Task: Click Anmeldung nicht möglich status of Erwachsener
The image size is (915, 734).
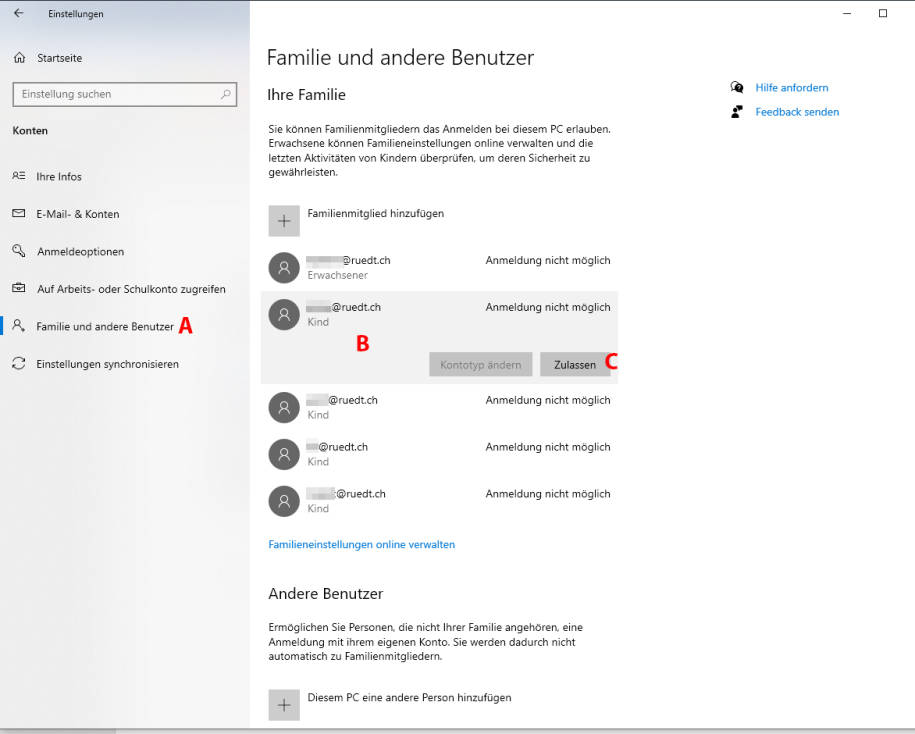Action: point(548,260)
